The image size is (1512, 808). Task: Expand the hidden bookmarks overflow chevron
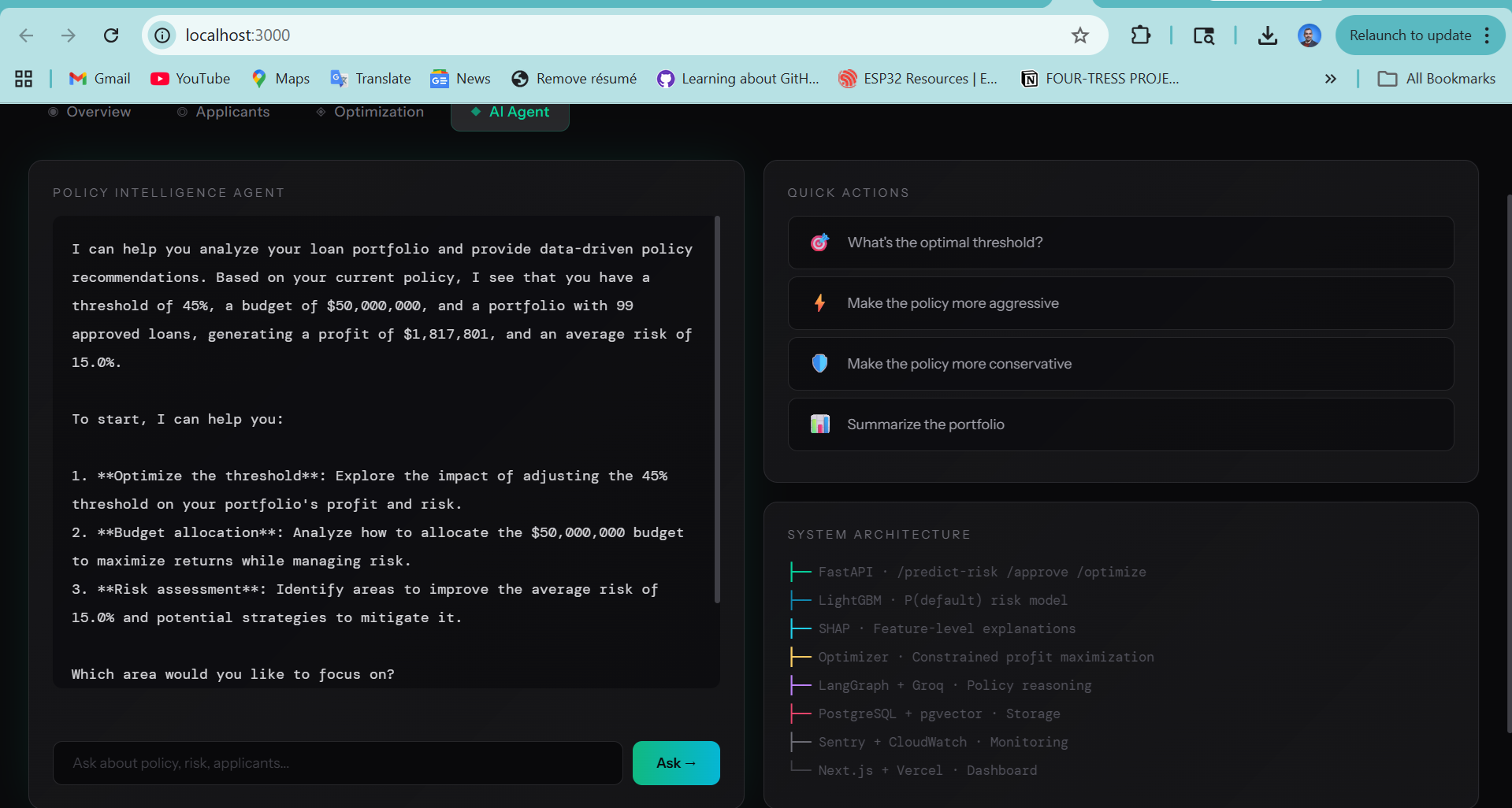coord(1330,79)
